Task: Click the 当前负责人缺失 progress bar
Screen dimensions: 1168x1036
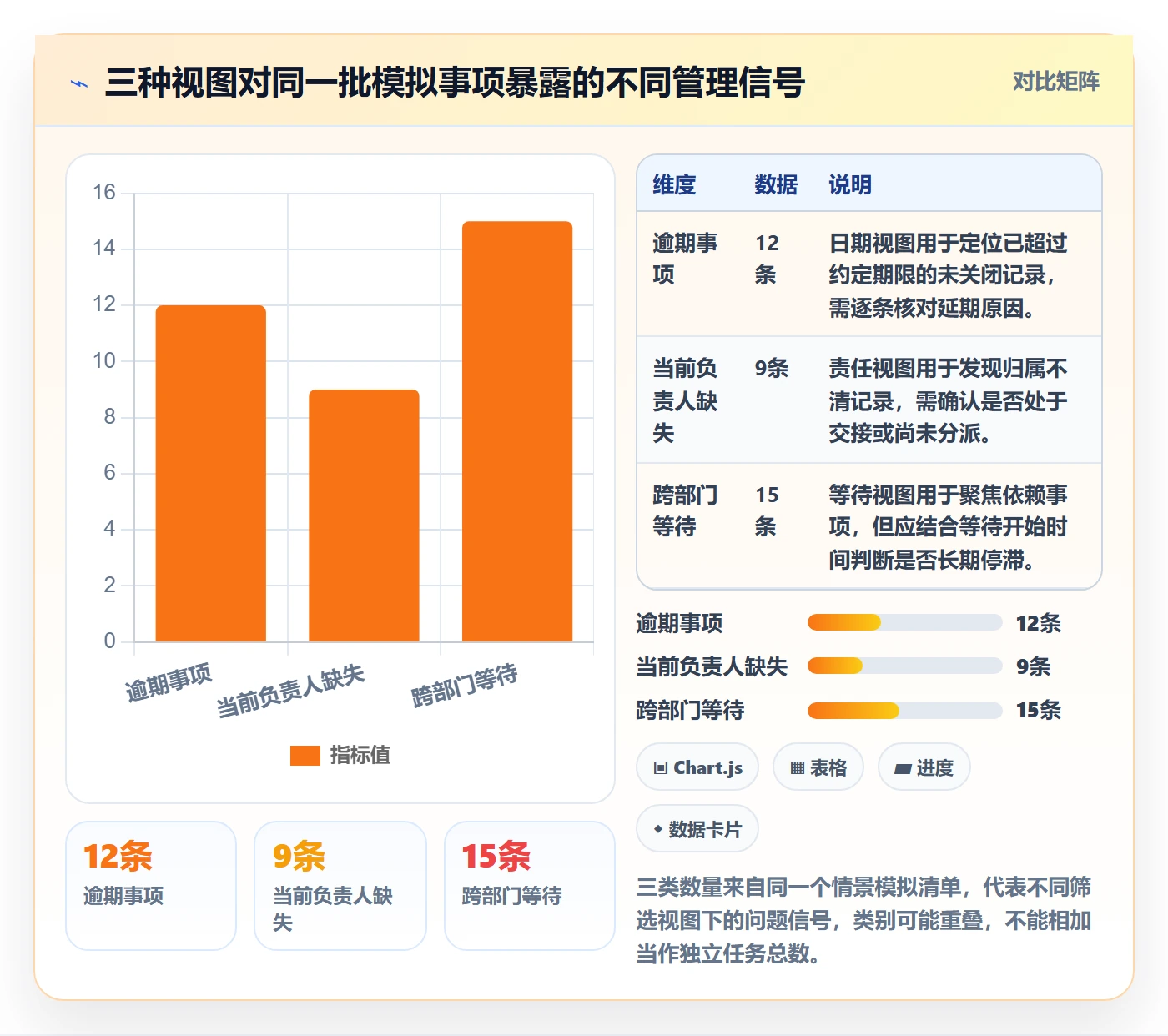Action: point(905,666)
